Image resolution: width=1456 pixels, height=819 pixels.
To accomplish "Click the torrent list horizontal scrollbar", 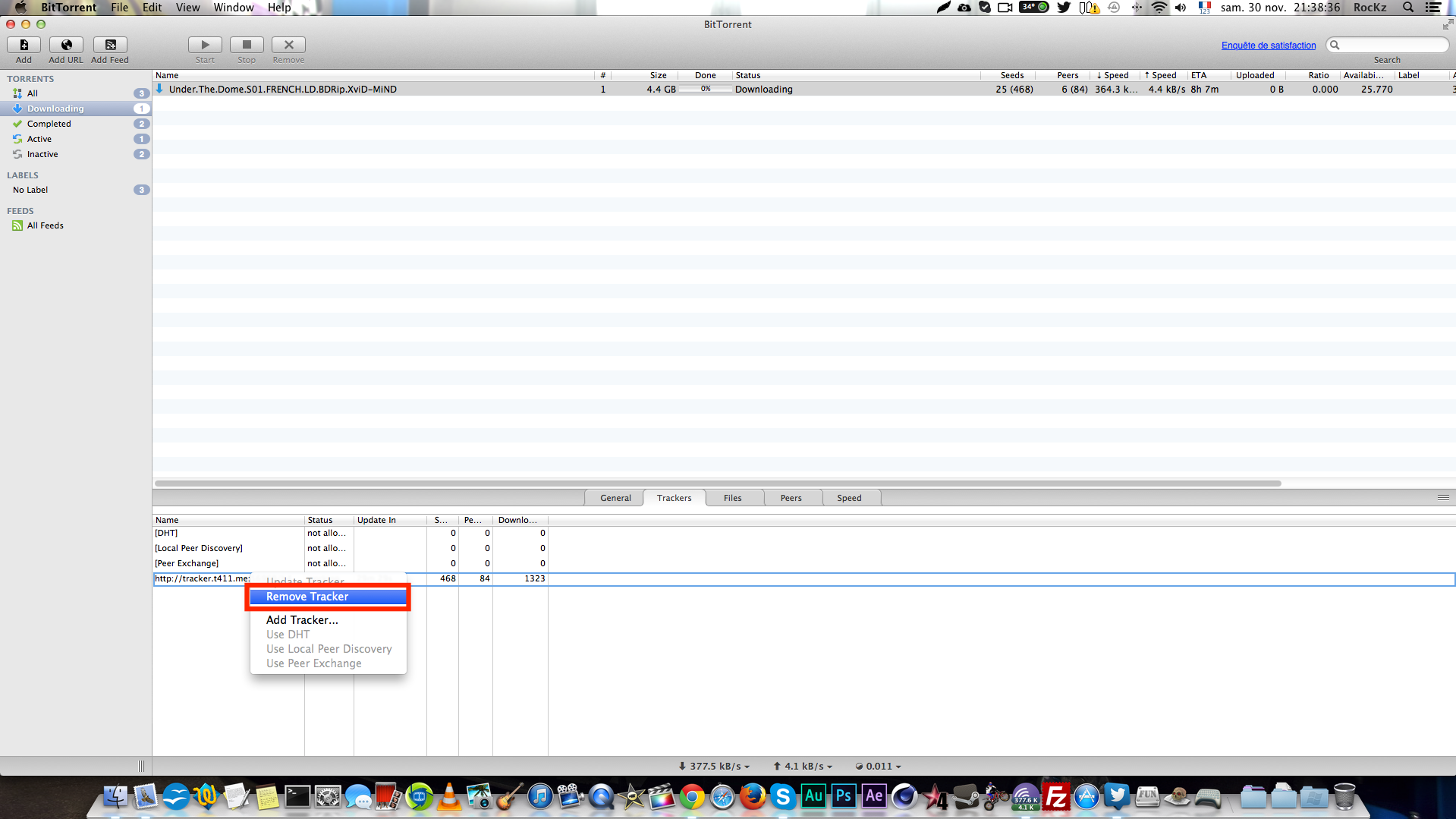I will (718, 483).
